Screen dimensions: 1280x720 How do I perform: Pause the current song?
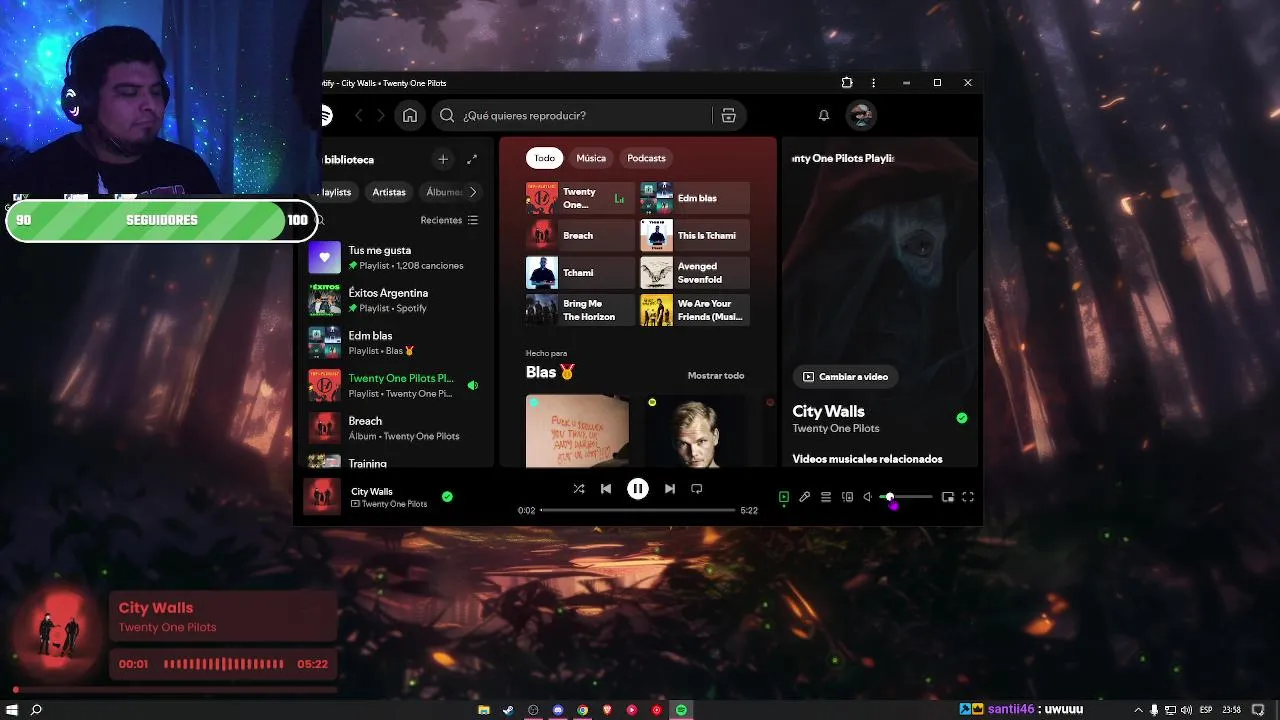638,489
